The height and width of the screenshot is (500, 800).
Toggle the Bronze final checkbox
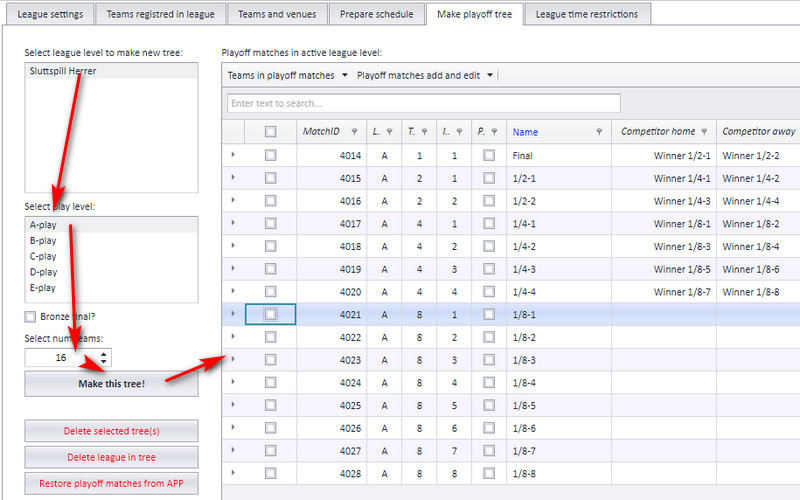[31, 317]
